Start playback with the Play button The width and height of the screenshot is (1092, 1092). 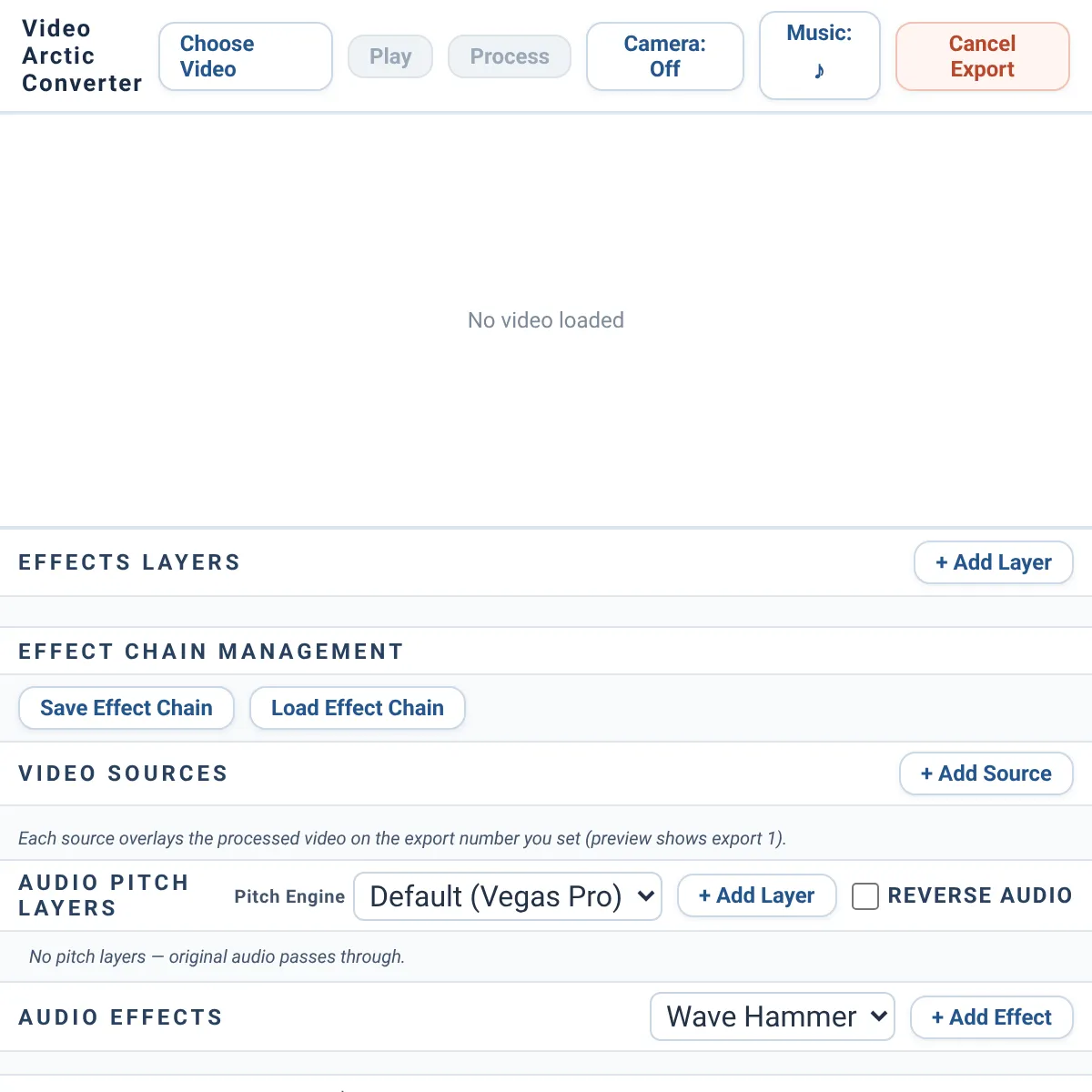tap(390, 56)
